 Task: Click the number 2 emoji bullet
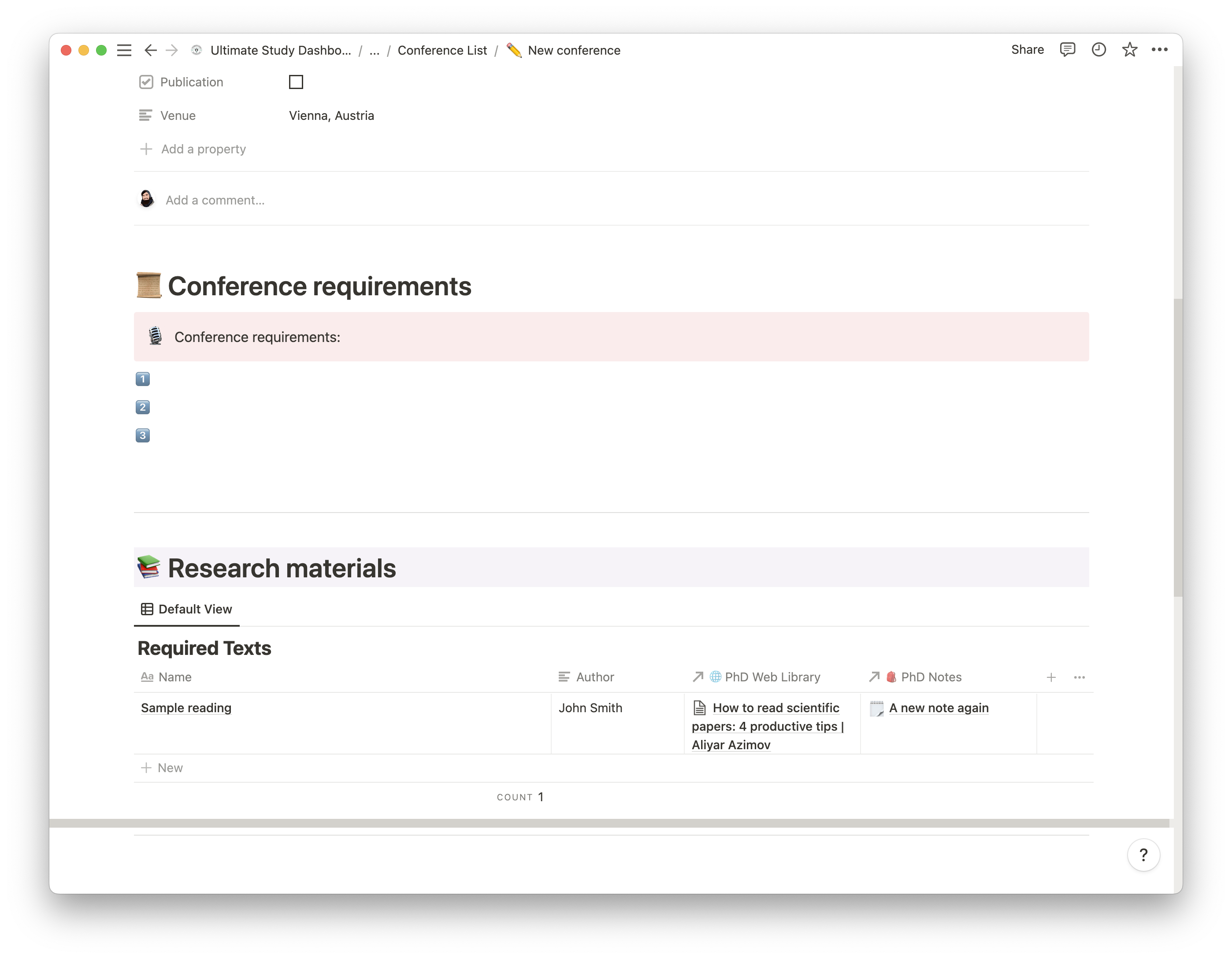click(x=143, y=407)
